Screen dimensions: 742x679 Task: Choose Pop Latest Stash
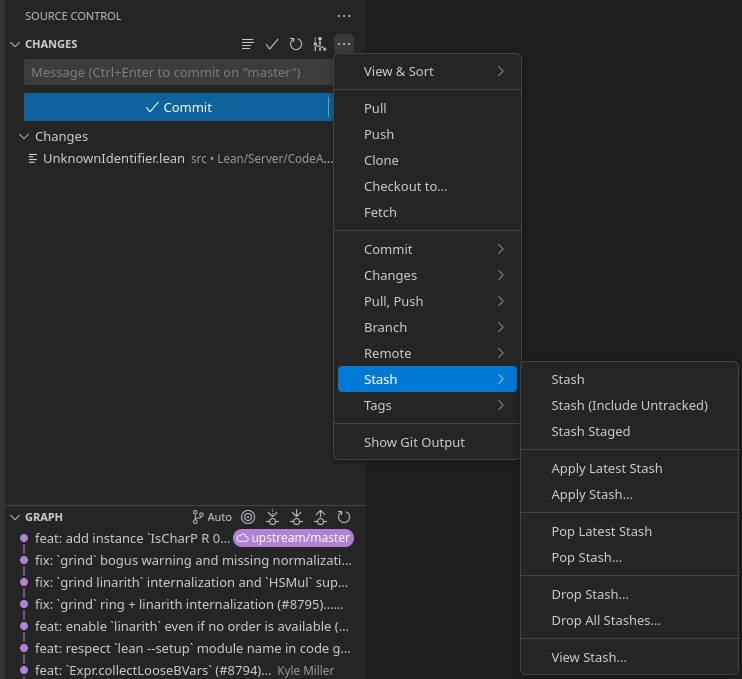coord(601,531)
